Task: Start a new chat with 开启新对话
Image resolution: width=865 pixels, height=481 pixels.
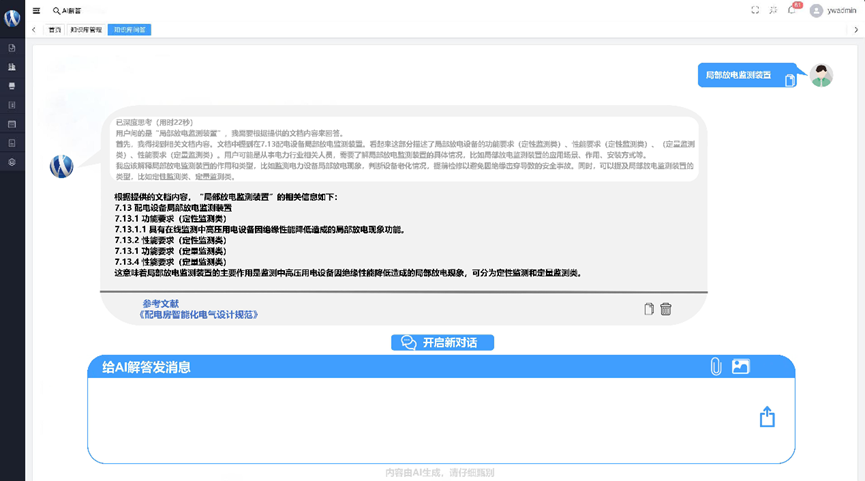Action: click(x=442, y=343)
